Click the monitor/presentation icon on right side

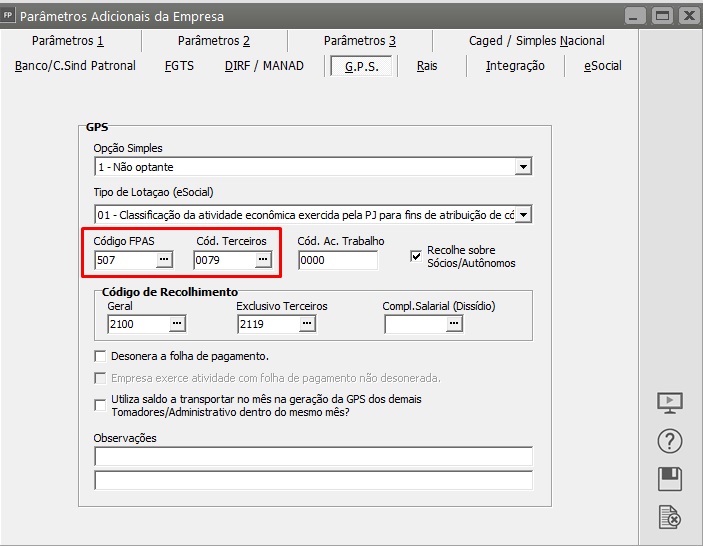pos(670,403)
